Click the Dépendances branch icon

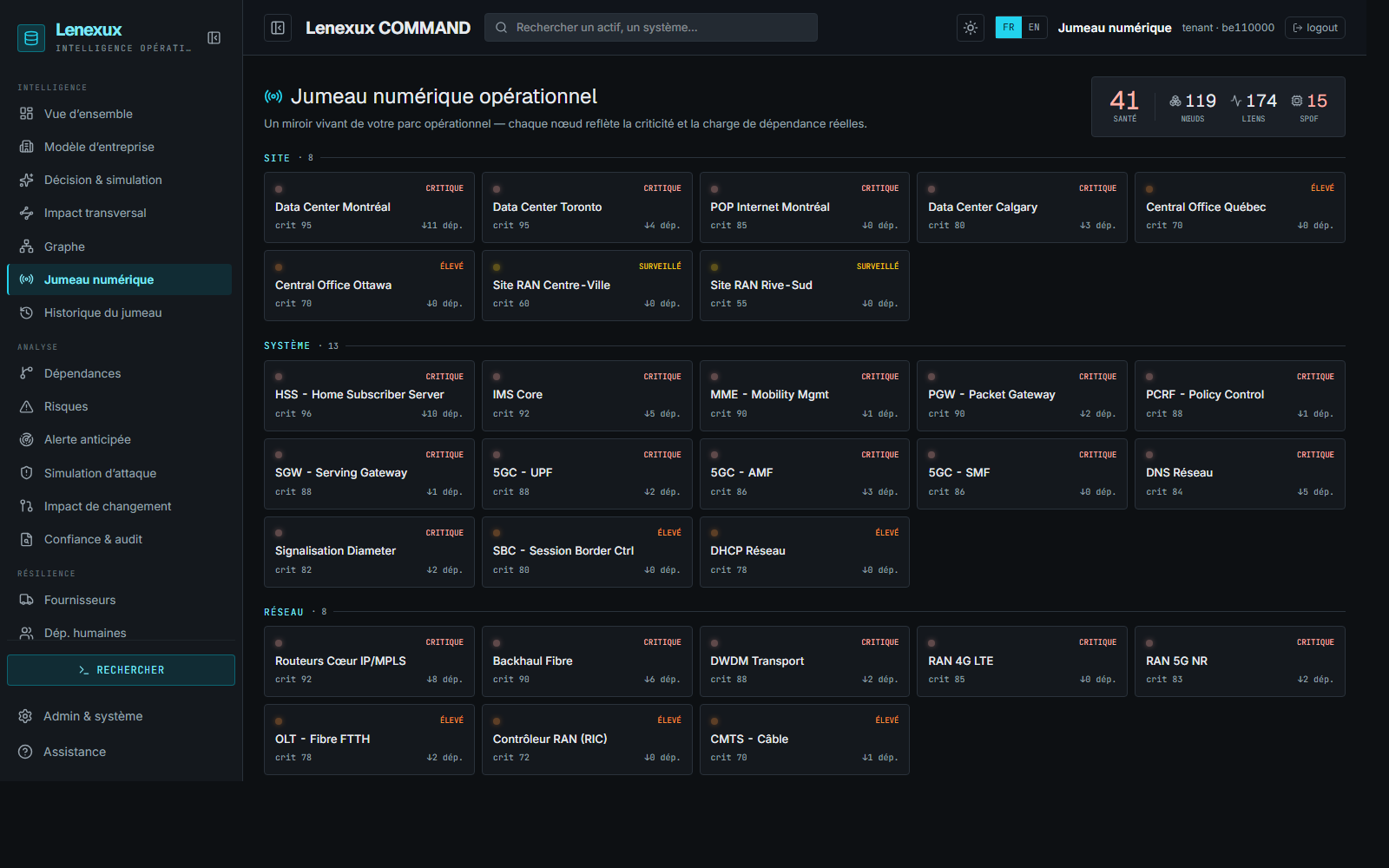[26, 373]
